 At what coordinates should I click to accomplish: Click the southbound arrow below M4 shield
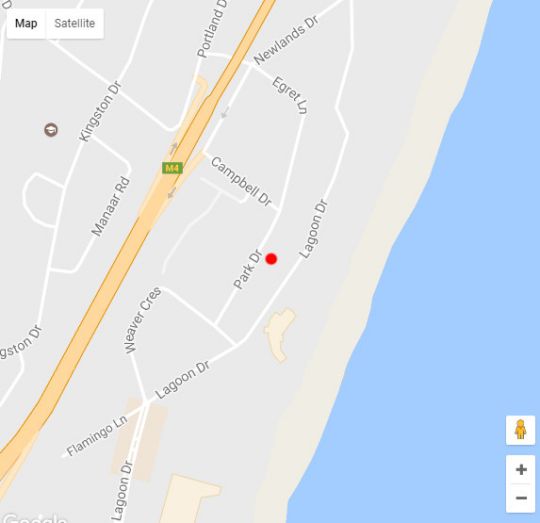(172, 193)
